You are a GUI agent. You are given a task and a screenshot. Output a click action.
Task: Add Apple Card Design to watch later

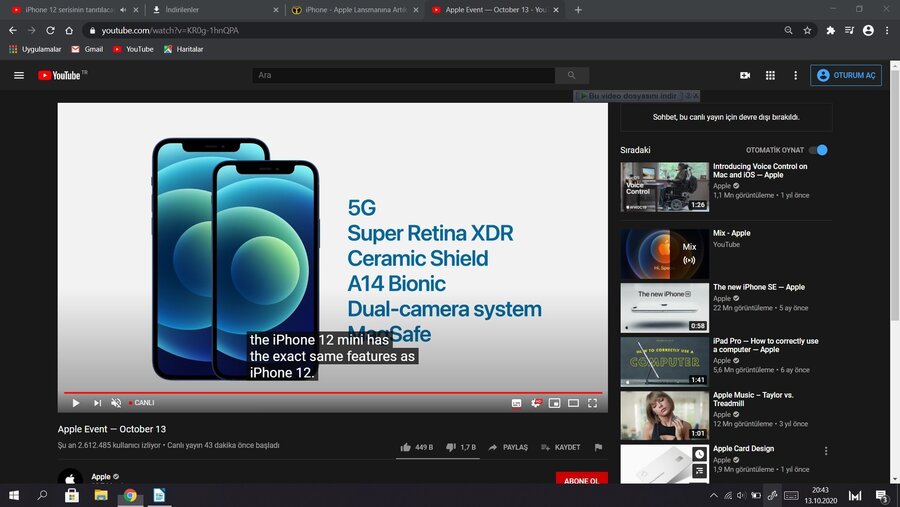click(x=699, y=454)
